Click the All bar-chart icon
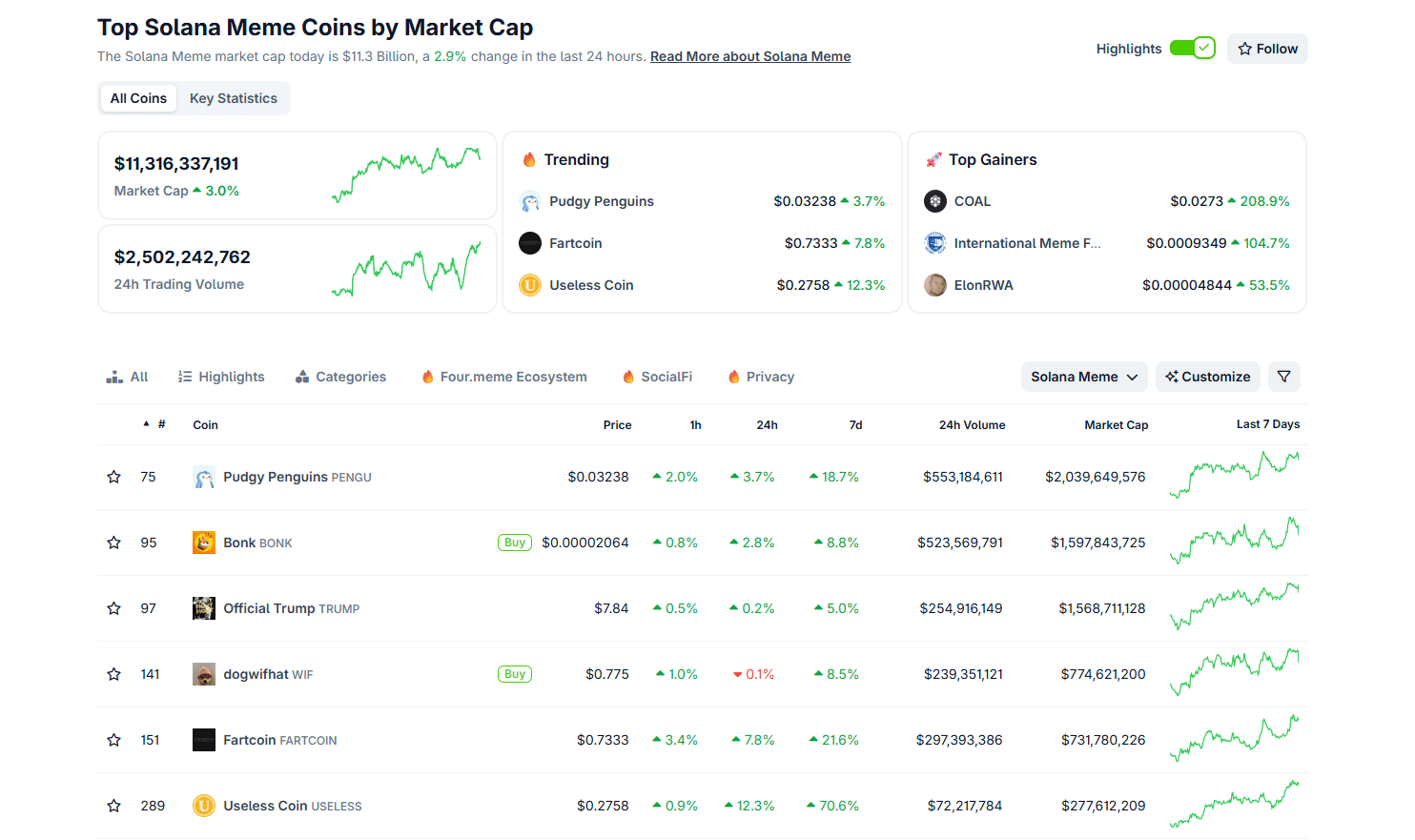The height and width of the screenshot is (840, 1415). pos(114,377)
